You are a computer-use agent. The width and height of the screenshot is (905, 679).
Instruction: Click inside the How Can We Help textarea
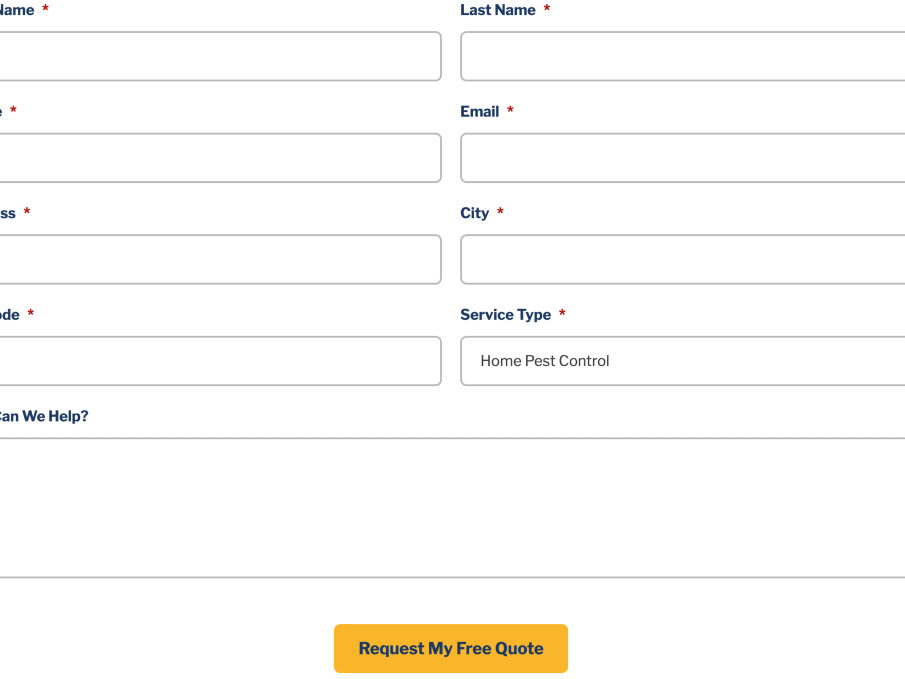click(x=450, y=508)
